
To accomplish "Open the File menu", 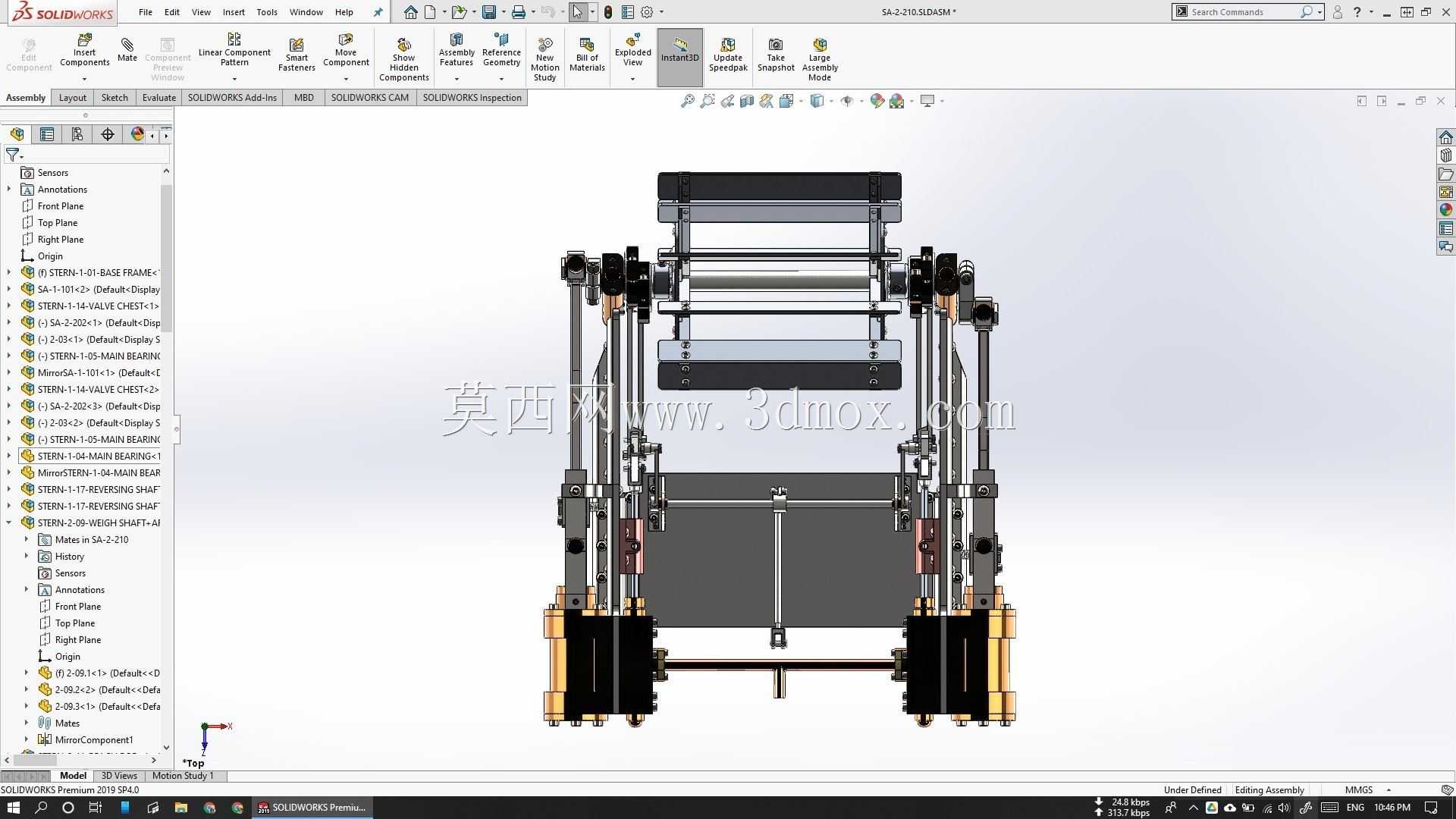I will [x=145, y=12].
